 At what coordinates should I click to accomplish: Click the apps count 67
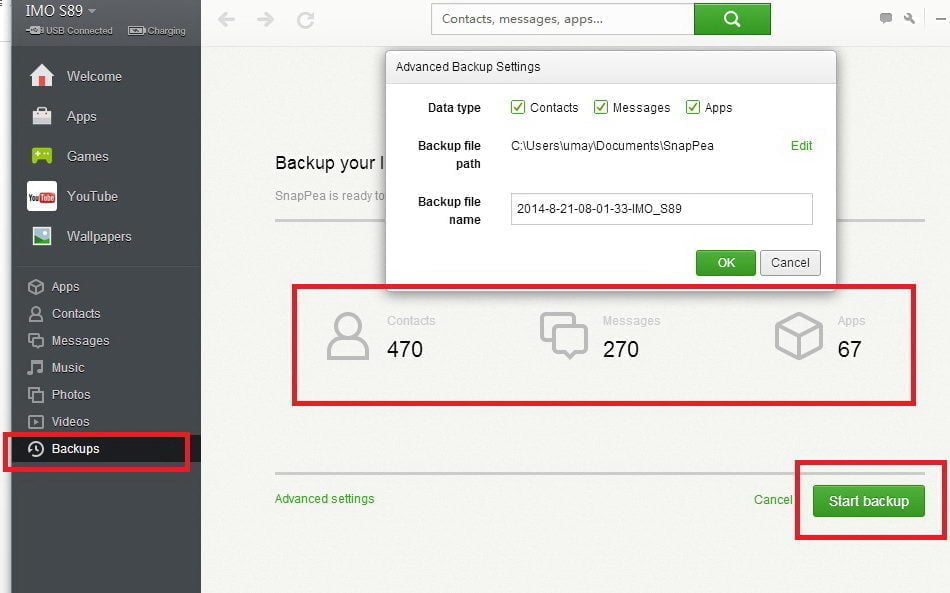coord(849,350)
